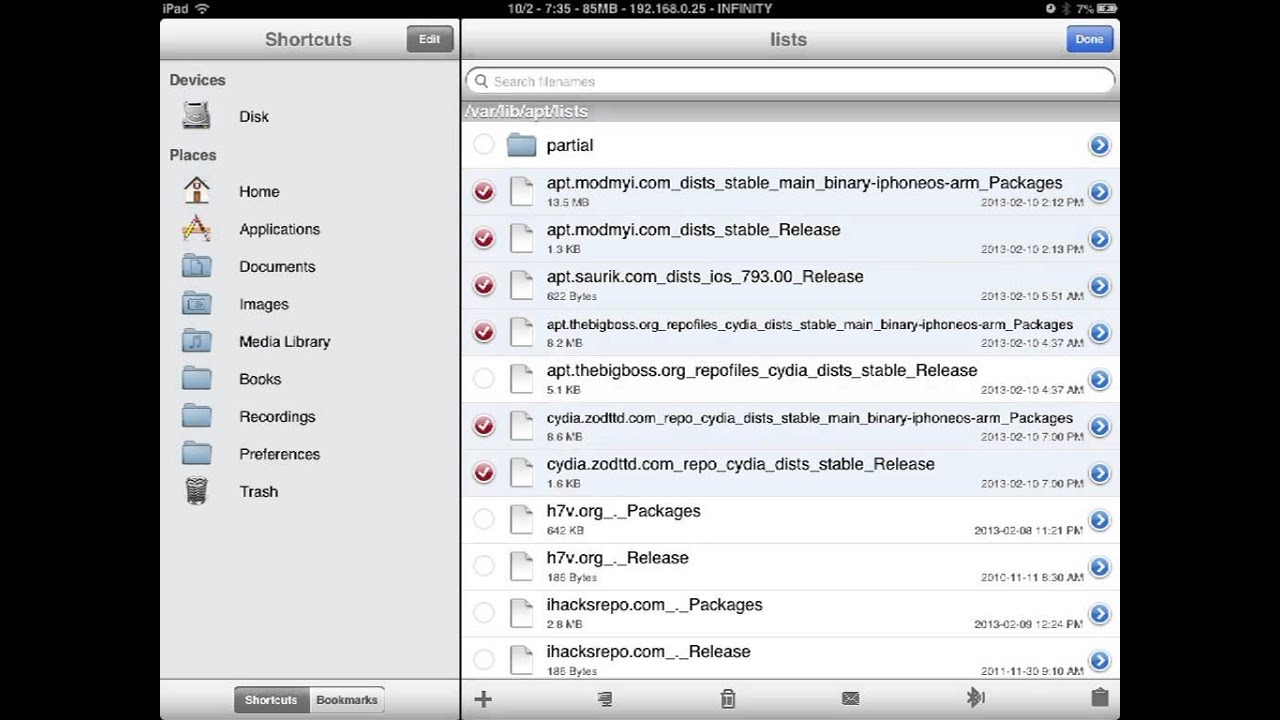Click the Edit button in Shortcuts
Viewport: 1280px width, 720px height.
(x=429, y=39)
